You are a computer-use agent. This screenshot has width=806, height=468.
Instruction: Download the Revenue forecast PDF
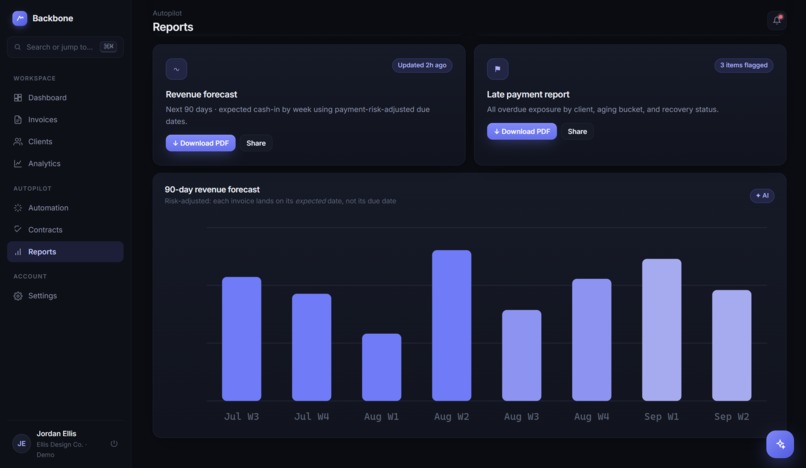pyautogui.click(x=200, y=143)
